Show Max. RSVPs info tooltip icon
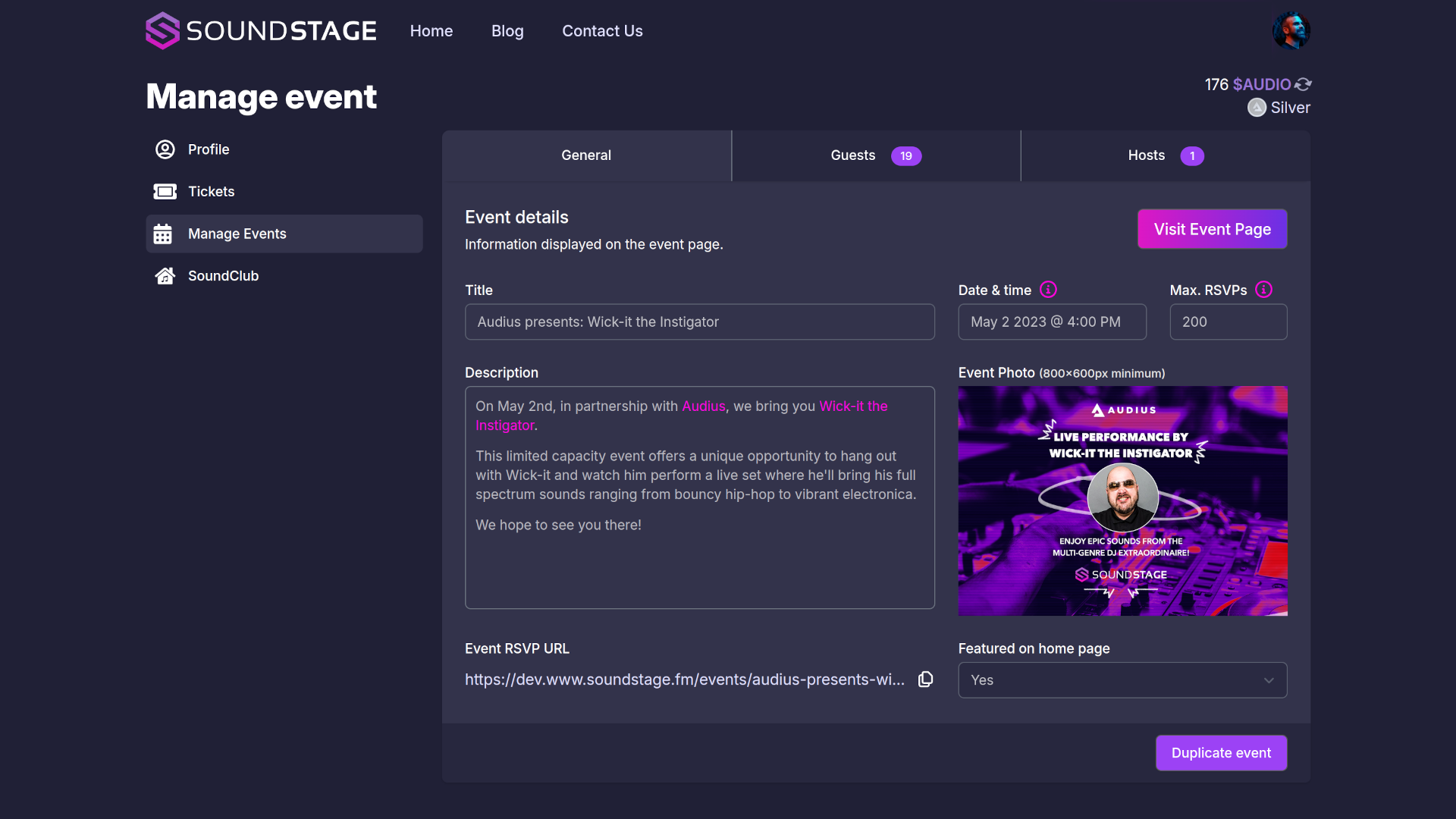The width and height of the screenshot is (1456, 819). coord(1263,290)
